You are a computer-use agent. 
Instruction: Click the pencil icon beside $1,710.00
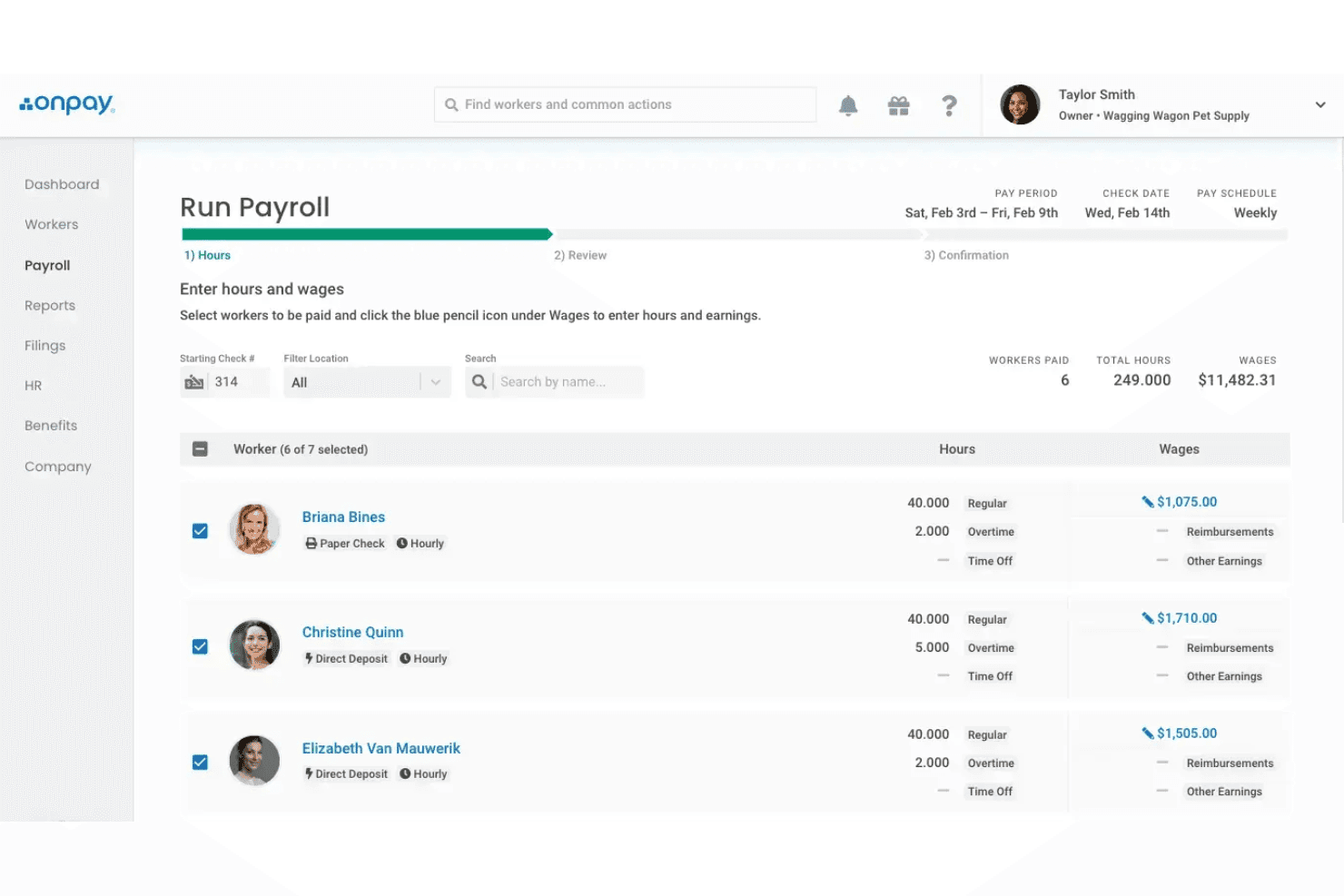1148,618
